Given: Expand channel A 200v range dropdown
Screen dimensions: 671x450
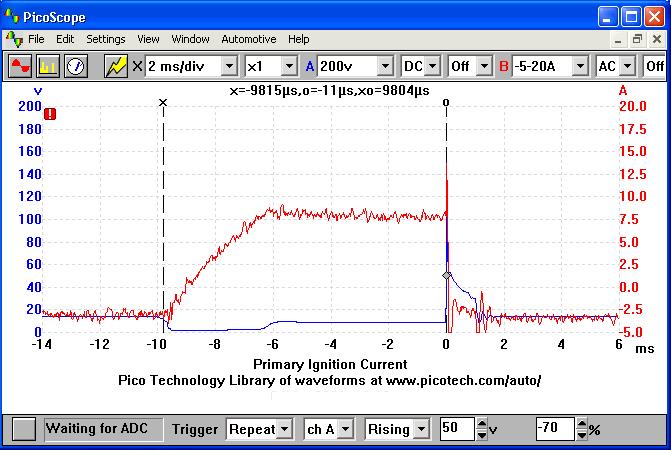Looking at the screenshot, I should tap(386, 66).
